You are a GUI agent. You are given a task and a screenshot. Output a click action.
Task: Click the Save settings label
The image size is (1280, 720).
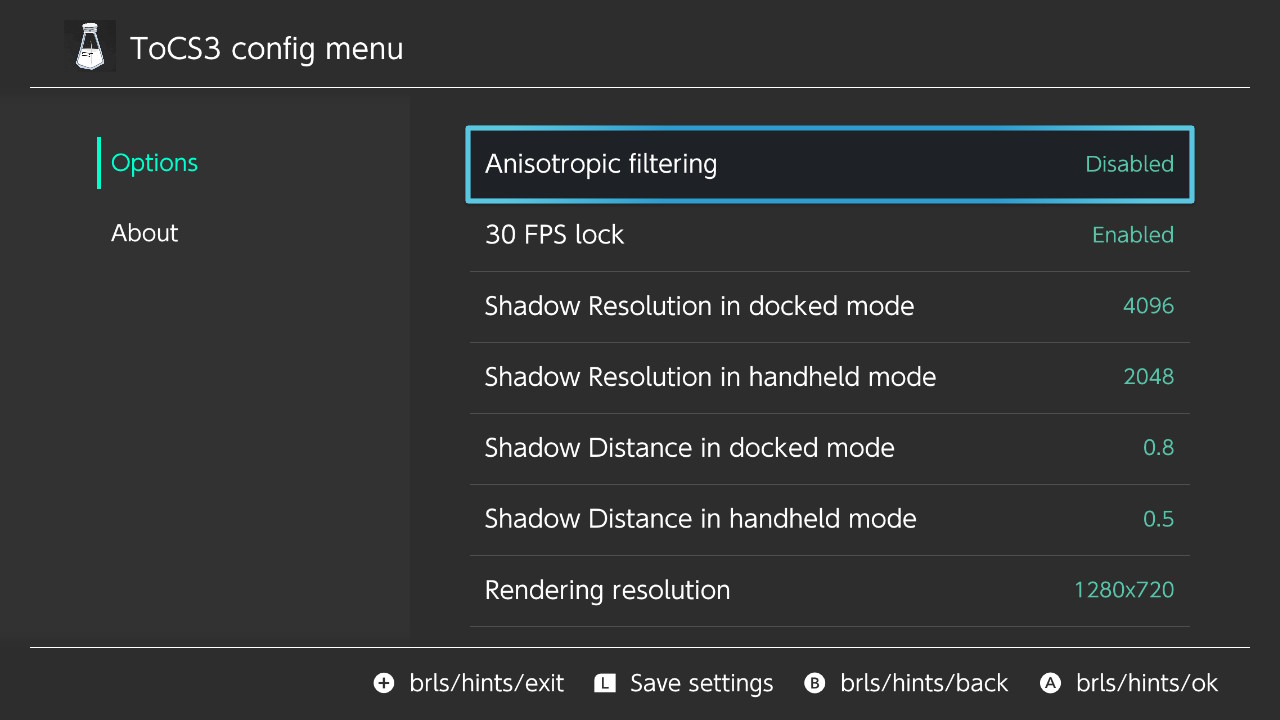[x=701, y=684]
